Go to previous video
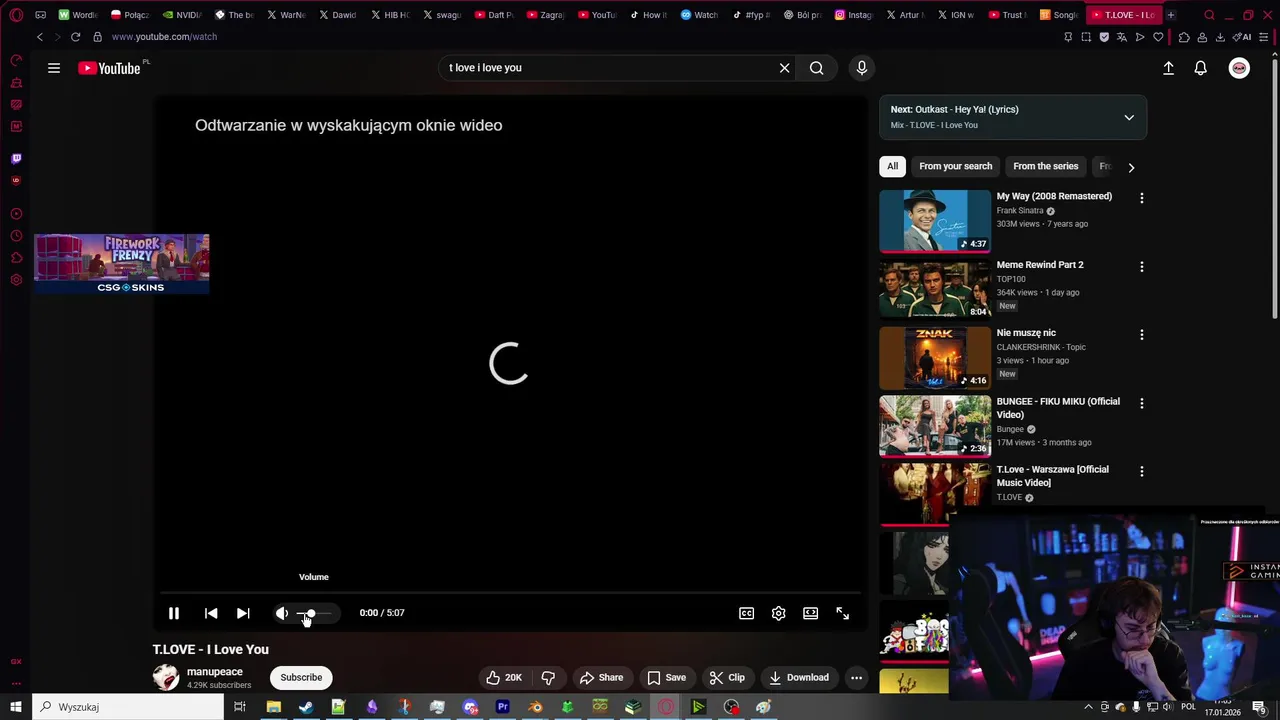Viewport: 1280px width, 720px height. [211, 613]
